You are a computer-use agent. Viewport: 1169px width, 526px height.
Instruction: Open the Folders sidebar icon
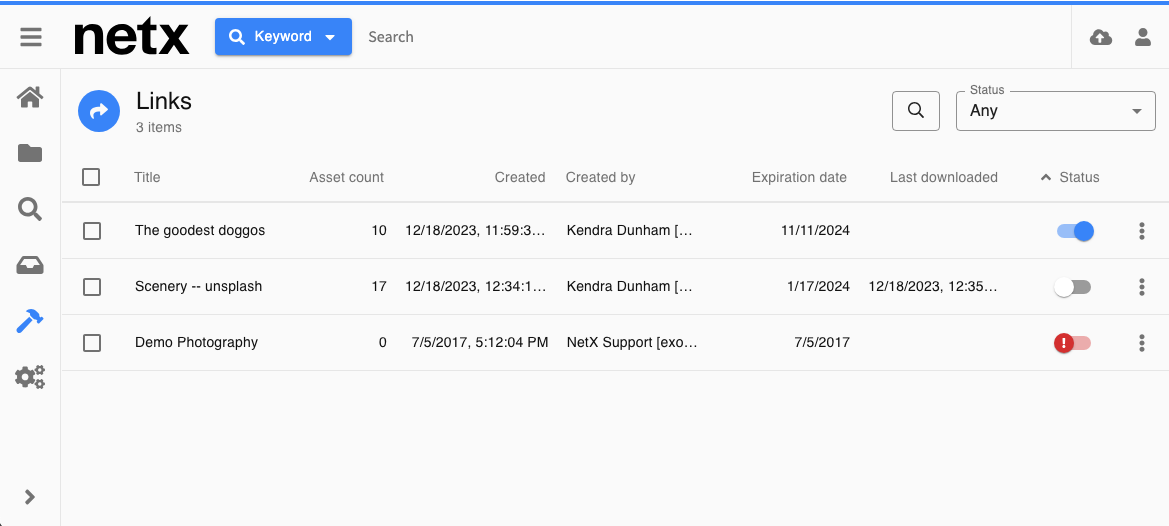(30, 153)
